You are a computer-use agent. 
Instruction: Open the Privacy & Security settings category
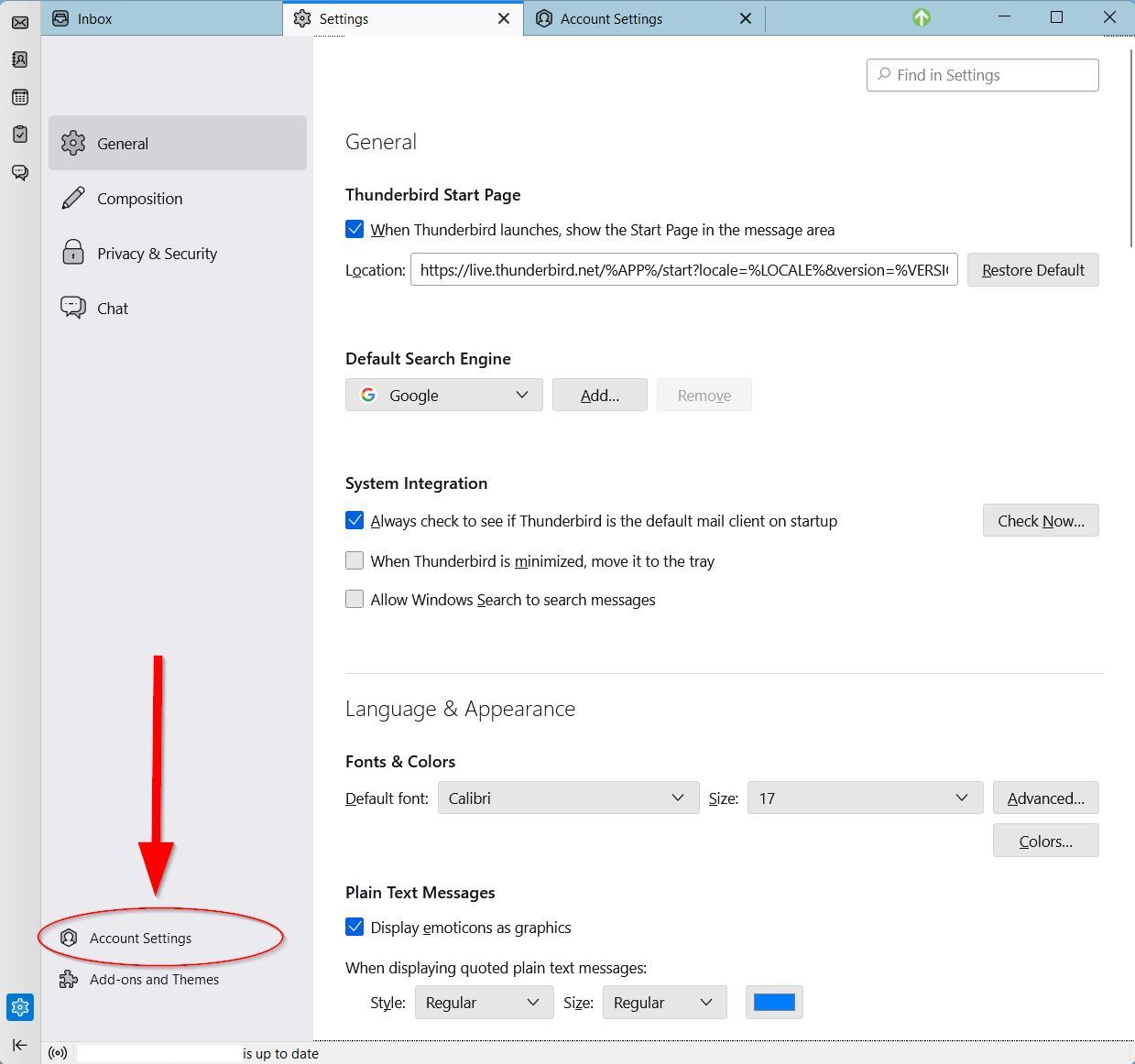178,253
